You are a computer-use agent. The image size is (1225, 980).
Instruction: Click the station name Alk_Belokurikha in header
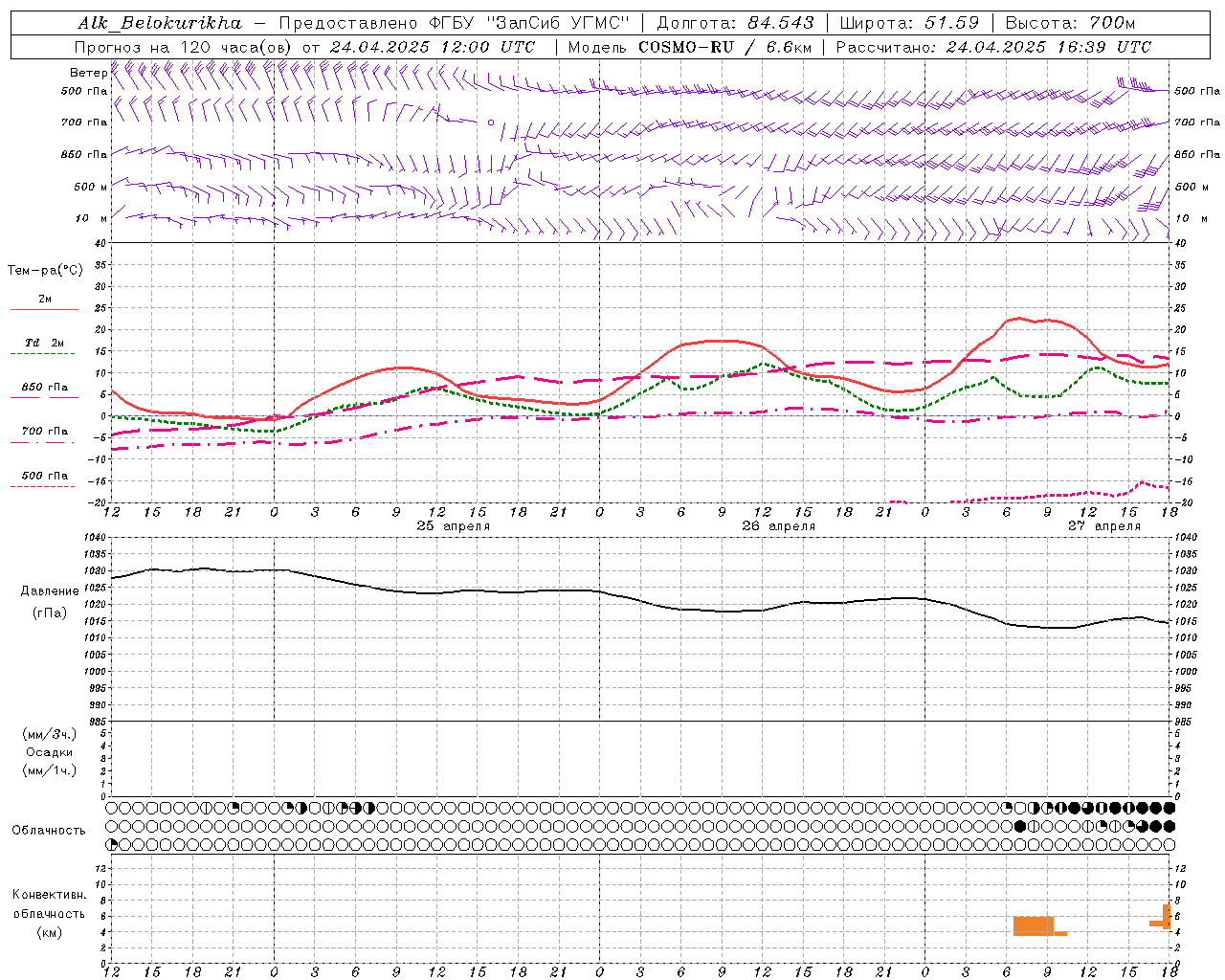coord(160,23)
